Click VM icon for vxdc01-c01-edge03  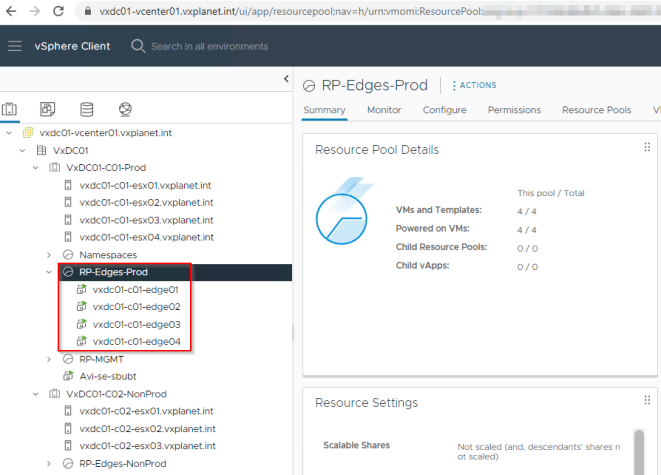click(x=81, y=324)
